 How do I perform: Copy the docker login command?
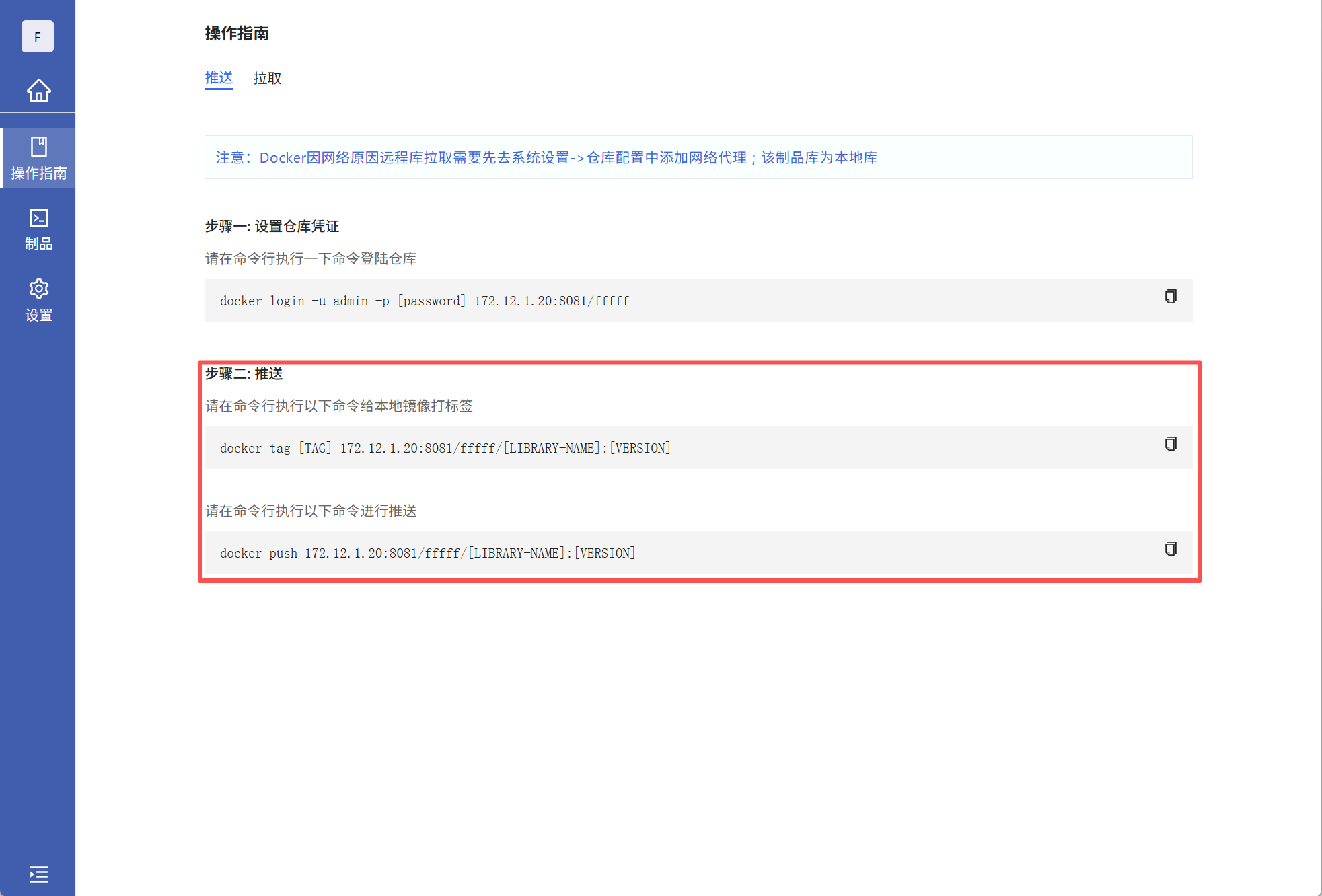(x=1171, y=297)
